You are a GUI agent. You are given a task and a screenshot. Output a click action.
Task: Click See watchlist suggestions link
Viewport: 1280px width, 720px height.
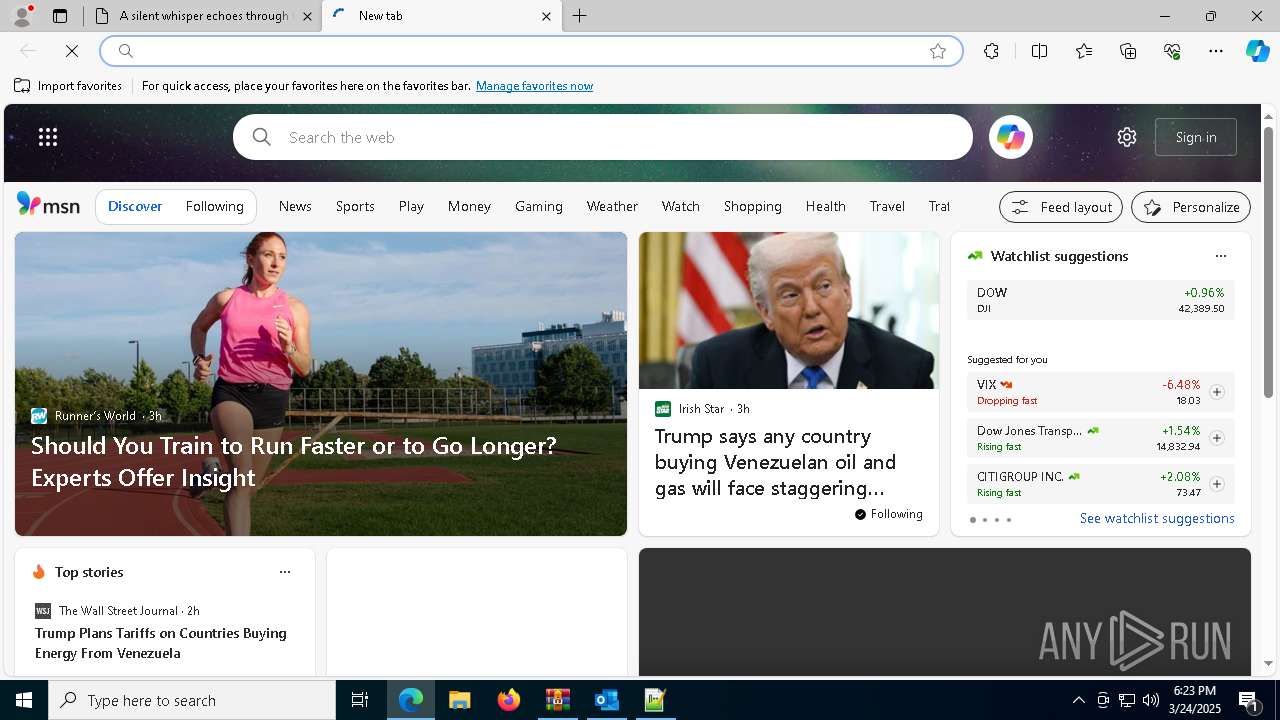coord(1157,518)
